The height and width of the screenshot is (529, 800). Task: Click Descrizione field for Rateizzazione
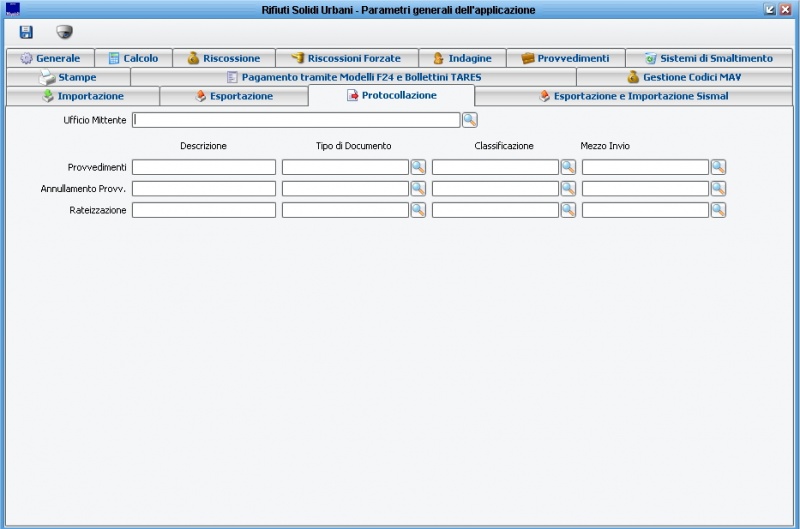point(204,210)
